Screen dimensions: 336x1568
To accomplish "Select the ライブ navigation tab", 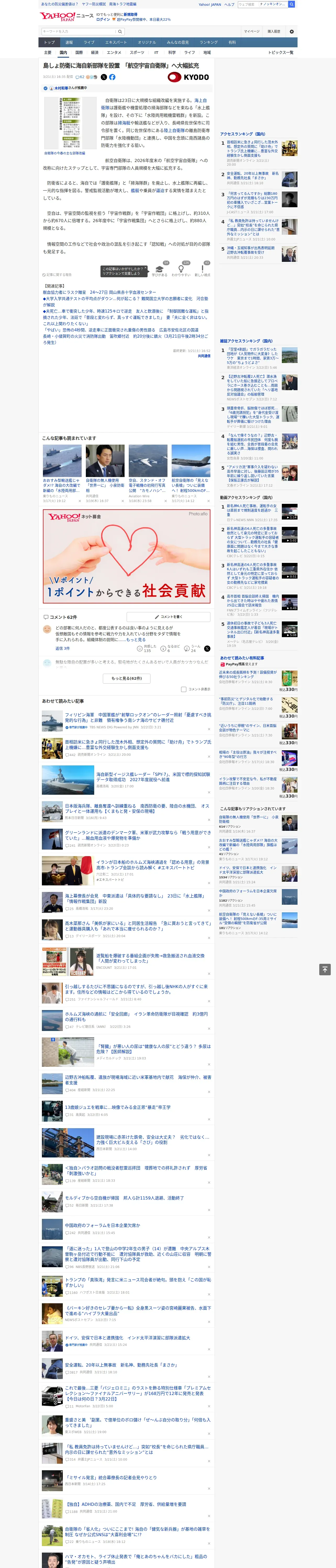I will coord(89,43).
